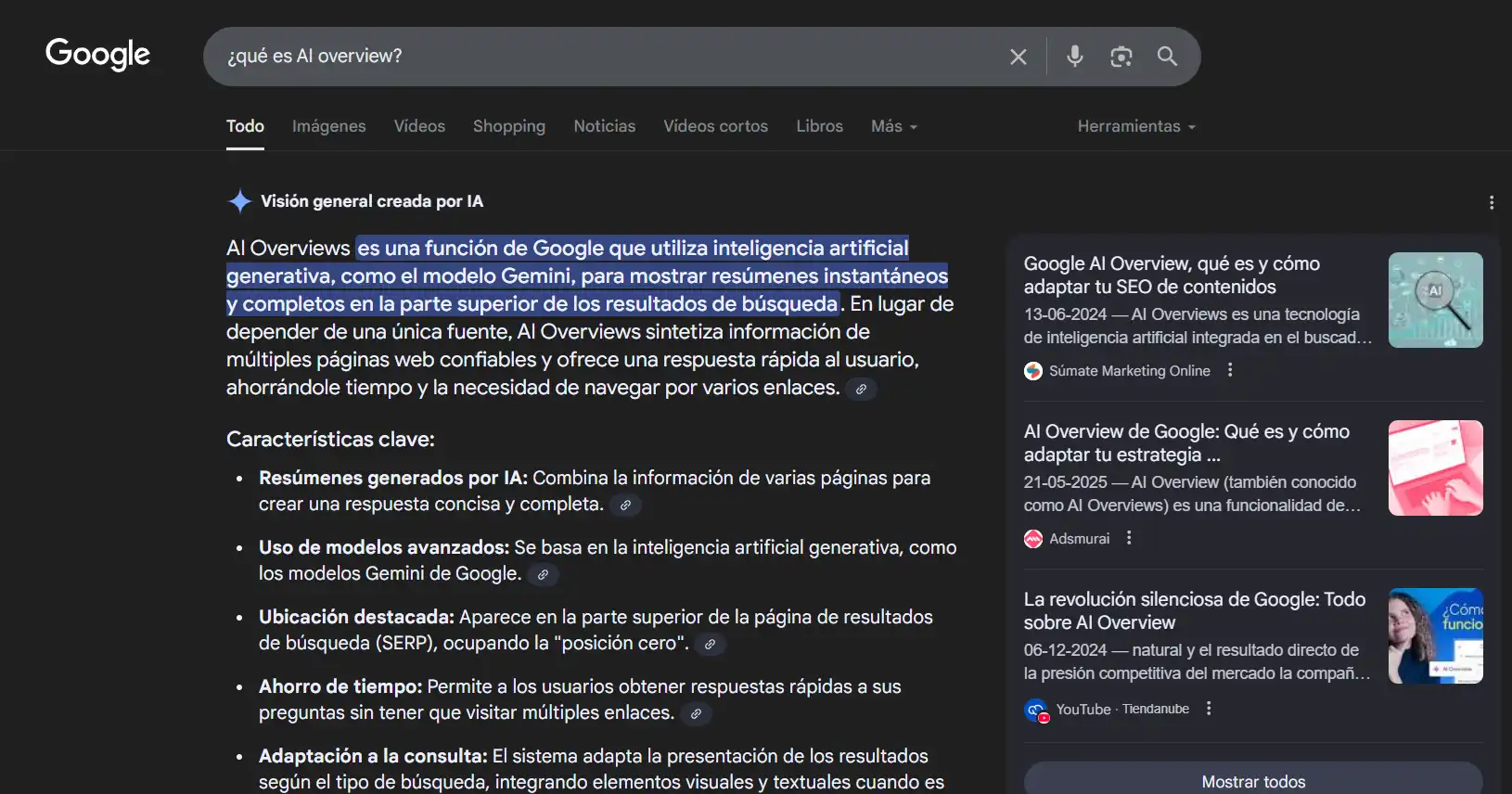The height and width of the screenshot is (794, 1512).
Task: Switch to the Vídeos tab
Action: [x=419, y=126]
